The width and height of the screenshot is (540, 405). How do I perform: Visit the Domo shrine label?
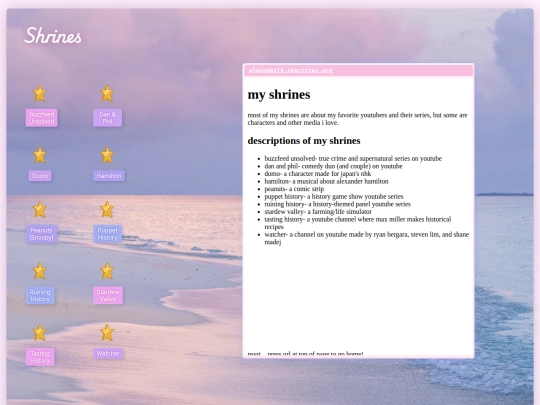40,176
